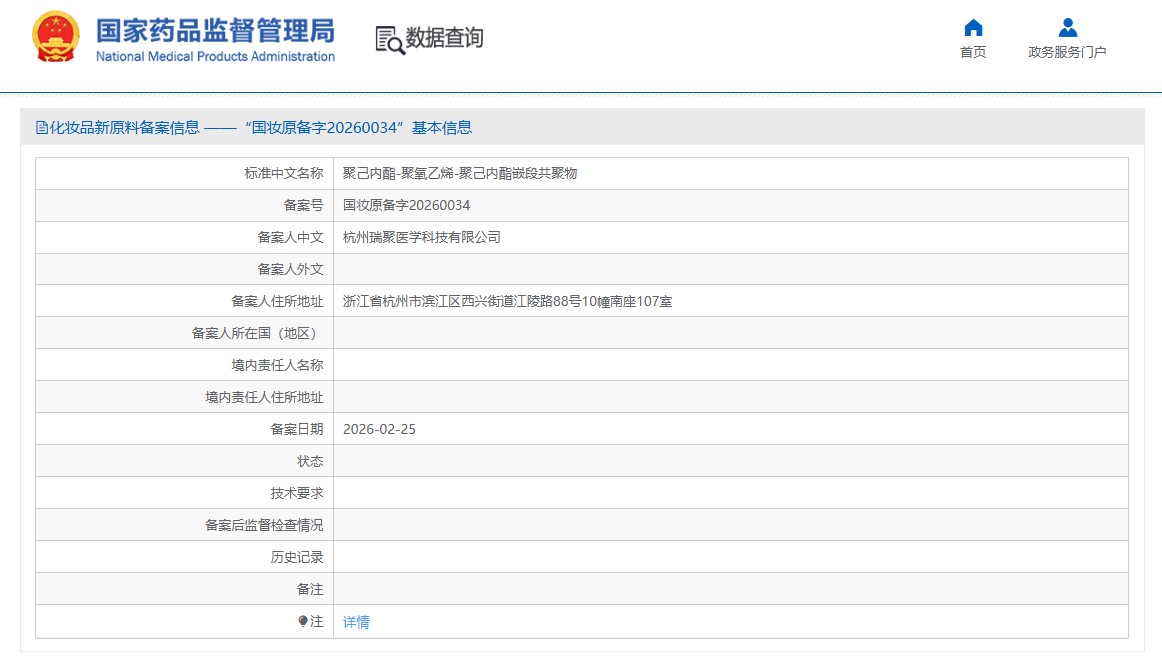1162x665 pixels.
Task: Open the 详情 link
Action: (x=356, y=622)
